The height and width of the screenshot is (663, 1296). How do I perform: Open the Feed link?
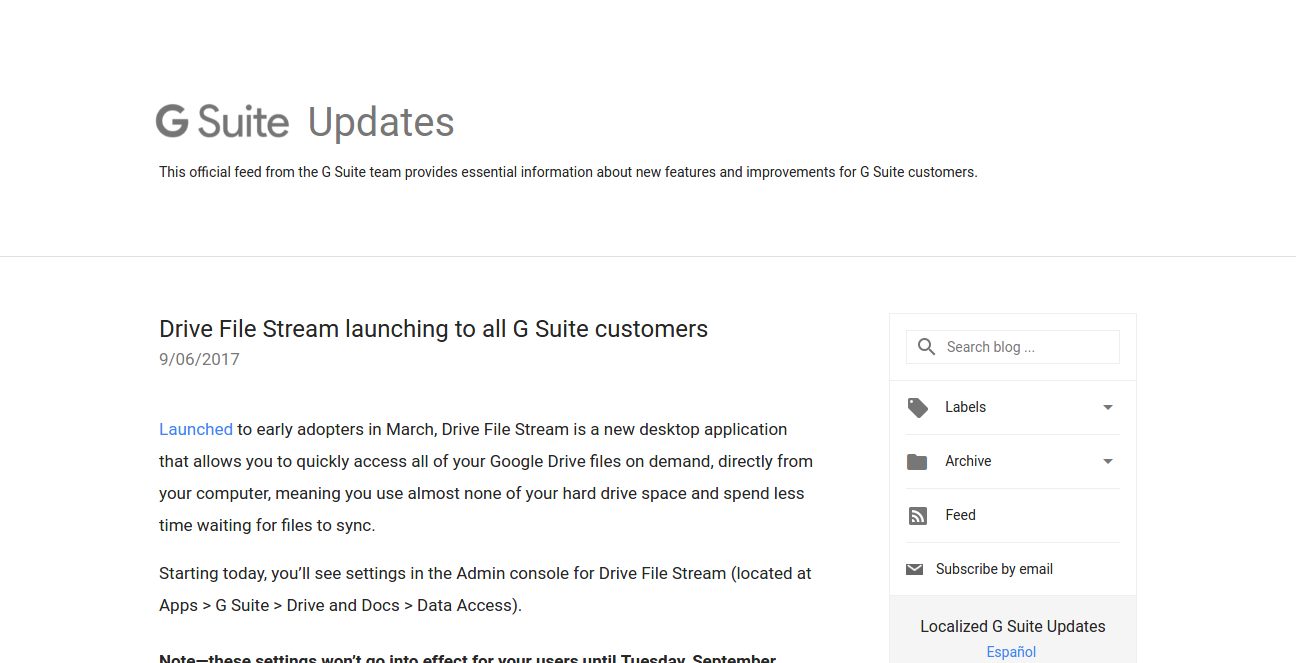coord(960,515)
